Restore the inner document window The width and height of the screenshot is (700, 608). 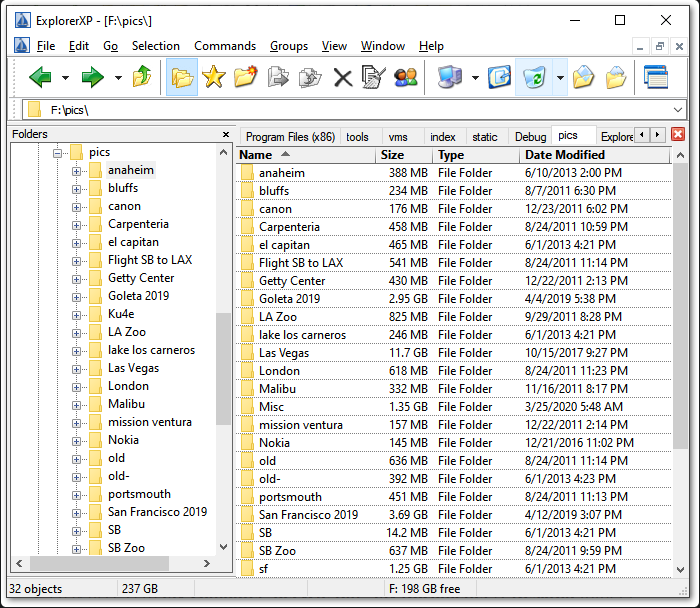point(660,46)
